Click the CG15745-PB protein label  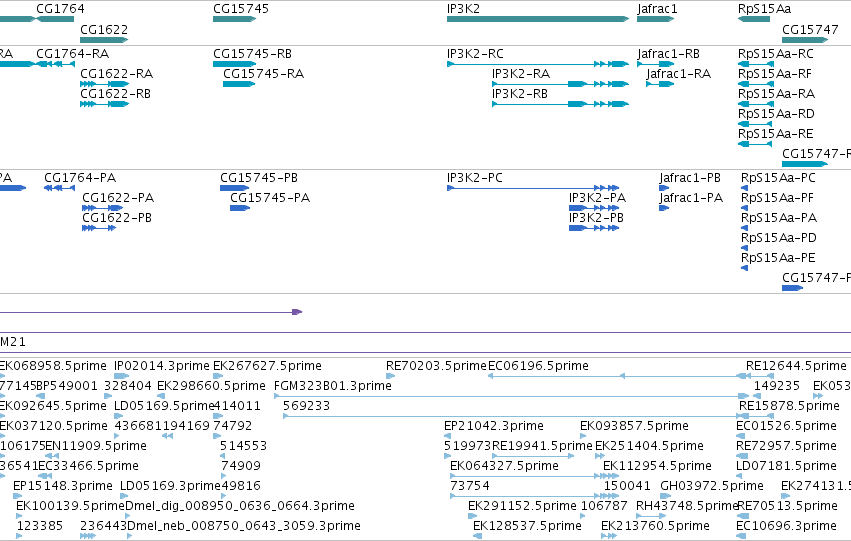259,178
